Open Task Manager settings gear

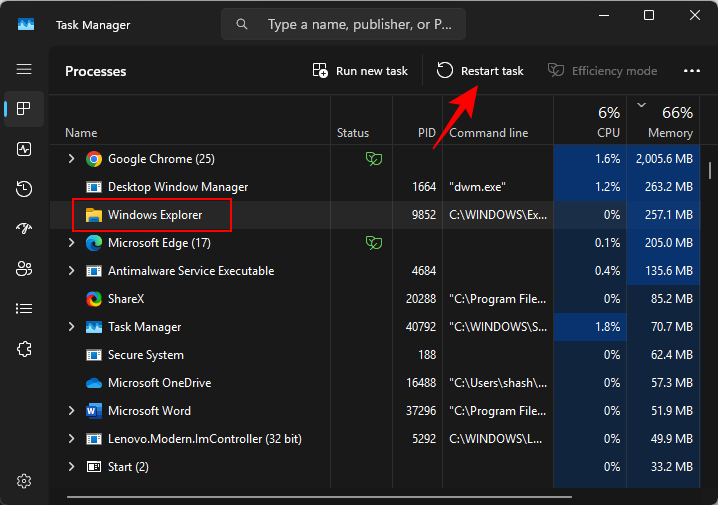(x=24, y=481)
